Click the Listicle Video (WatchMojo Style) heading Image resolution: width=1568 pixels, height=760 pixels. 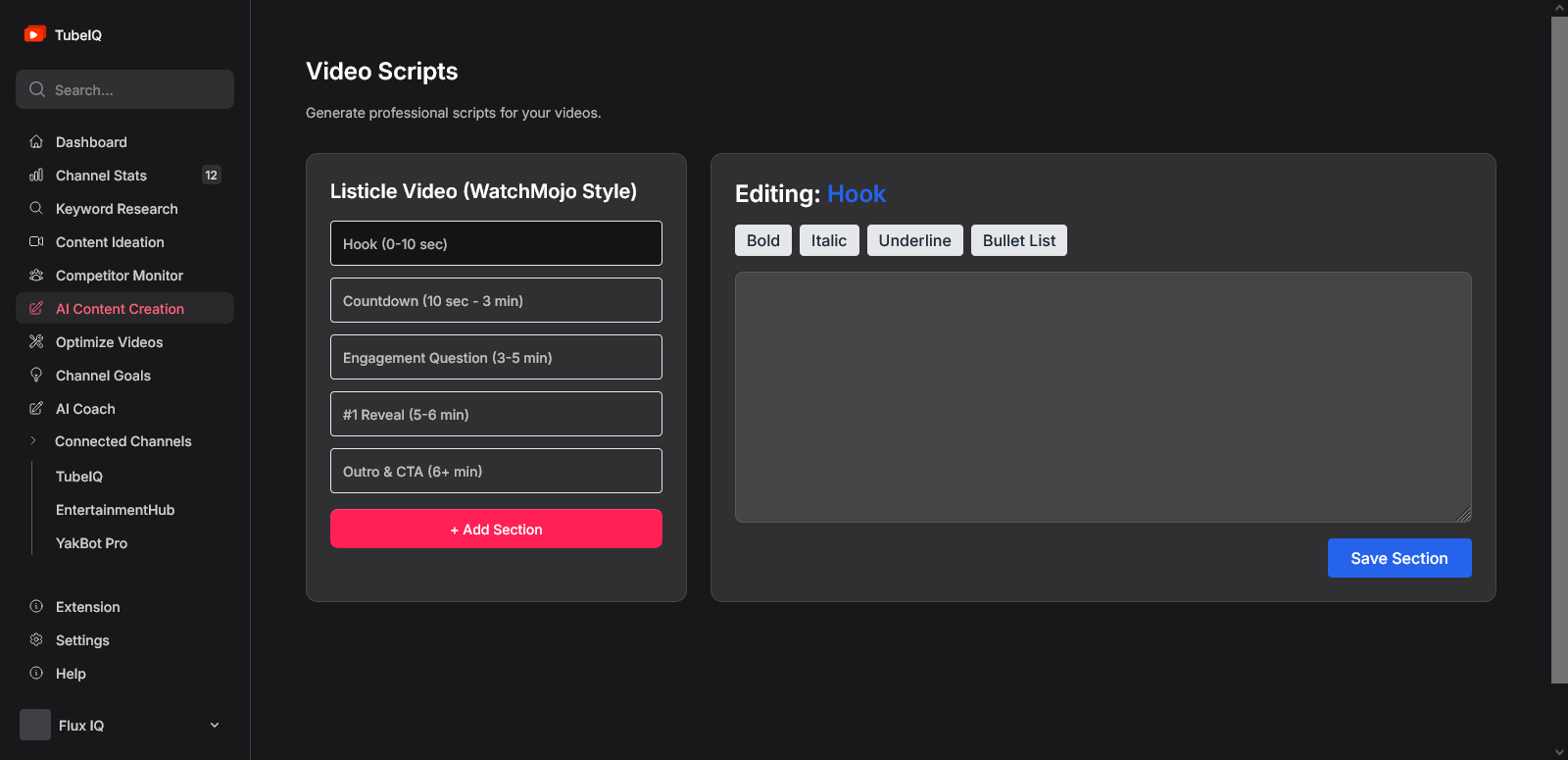coord(483,191)
